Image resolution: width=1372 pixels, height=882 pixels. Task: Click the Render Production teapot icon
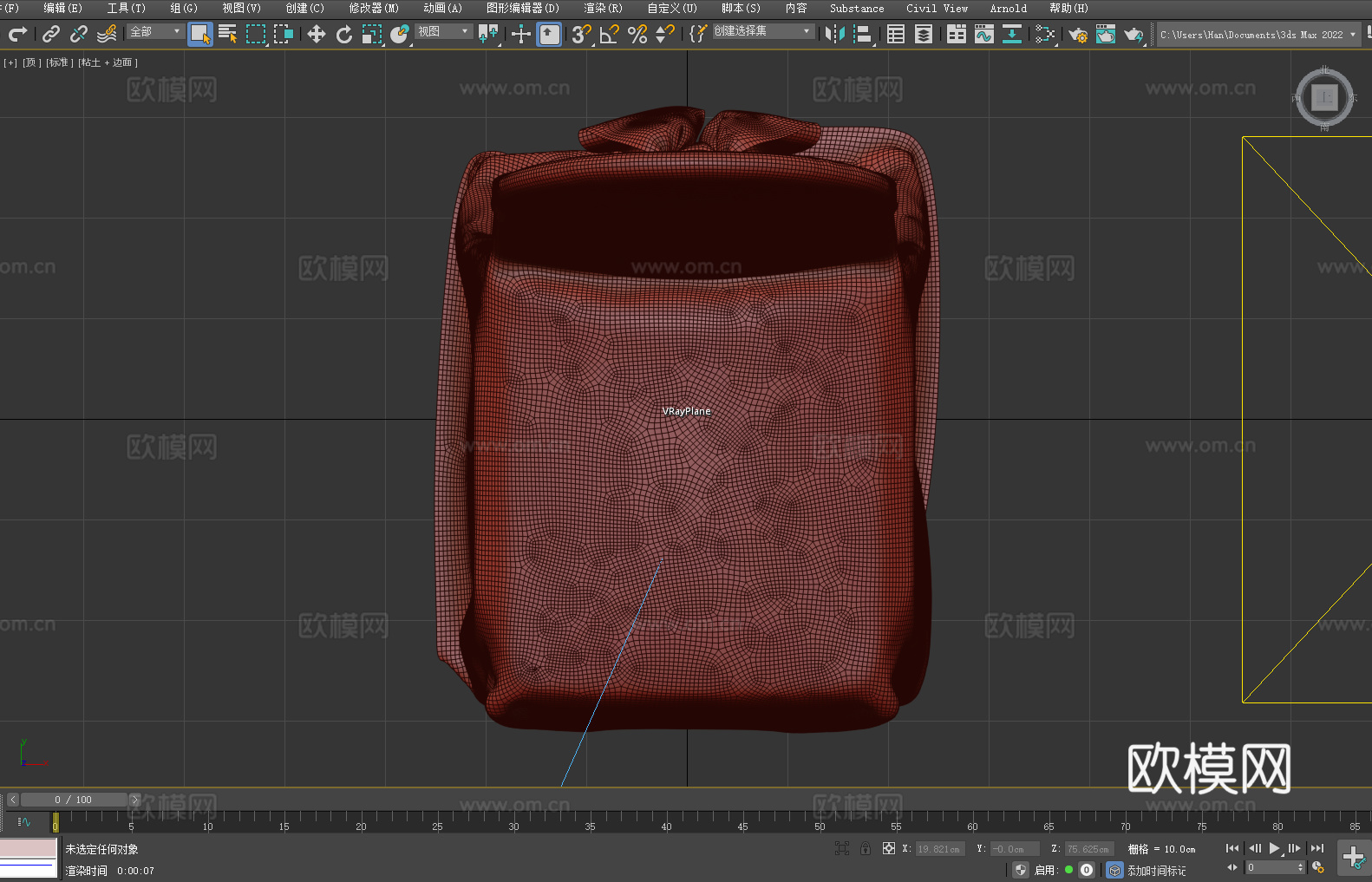(1134, 34)
